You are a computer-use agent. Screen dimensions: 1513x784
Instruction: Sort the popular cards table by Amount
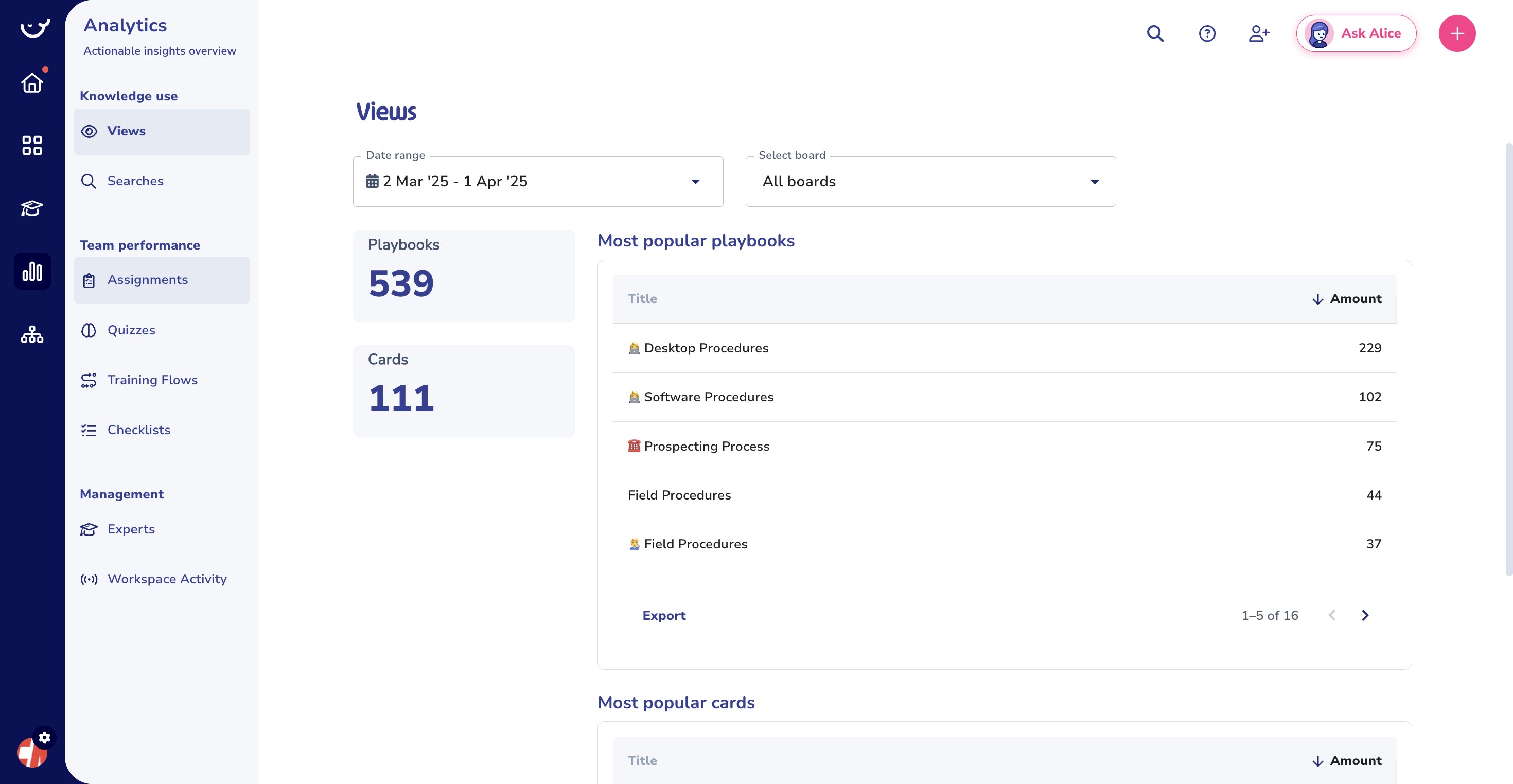coord(1346,760)
